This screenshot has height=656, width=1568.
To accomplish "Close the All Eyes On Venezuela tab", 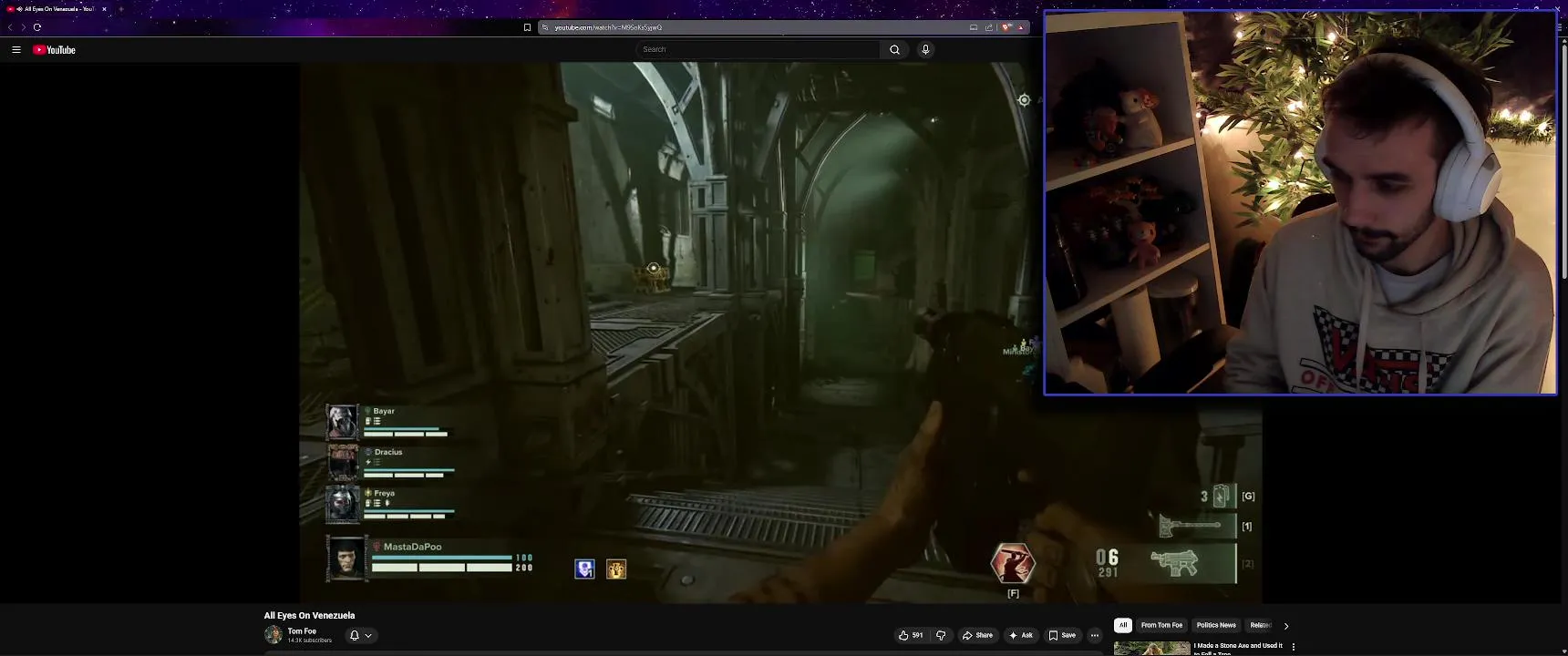I will [104, 9].
